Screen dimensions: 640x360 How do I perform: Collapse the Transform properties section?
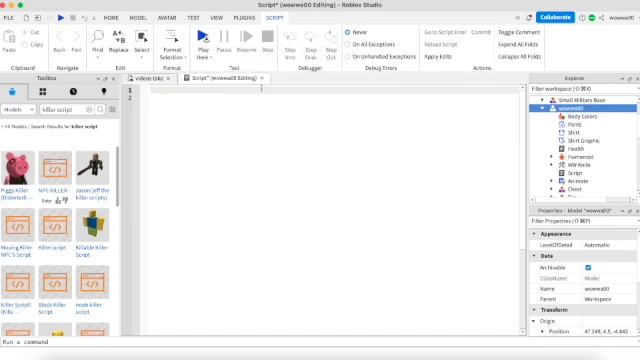(x=534, y=310)
